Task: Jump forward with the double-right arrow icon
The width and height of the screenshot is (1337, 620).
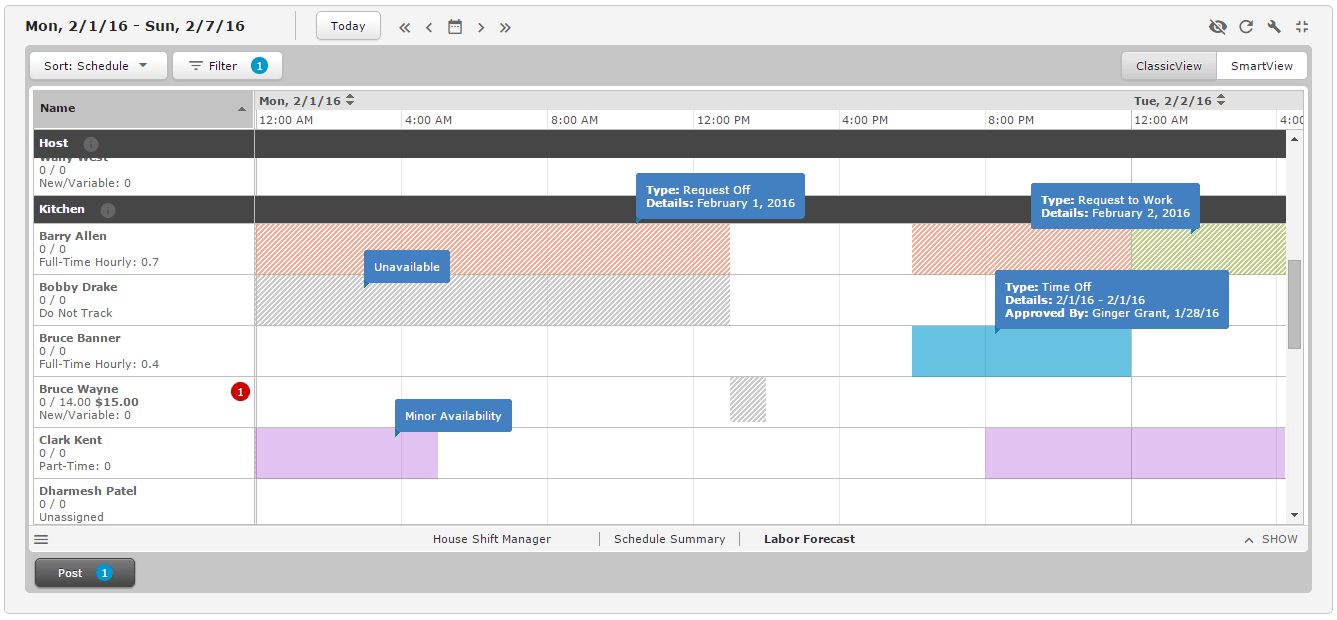Action: tap(505, 27)
